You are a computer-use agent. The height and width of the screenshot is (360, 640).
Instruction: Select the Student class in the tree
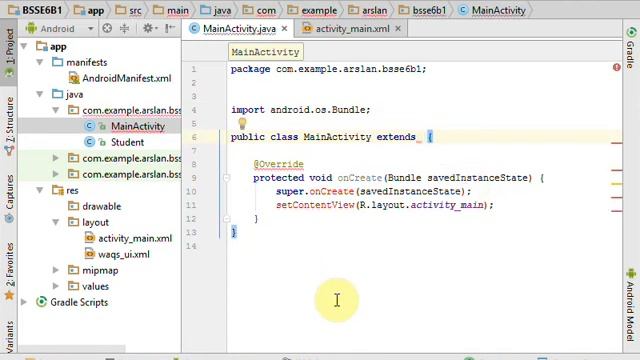pos(127,142)
